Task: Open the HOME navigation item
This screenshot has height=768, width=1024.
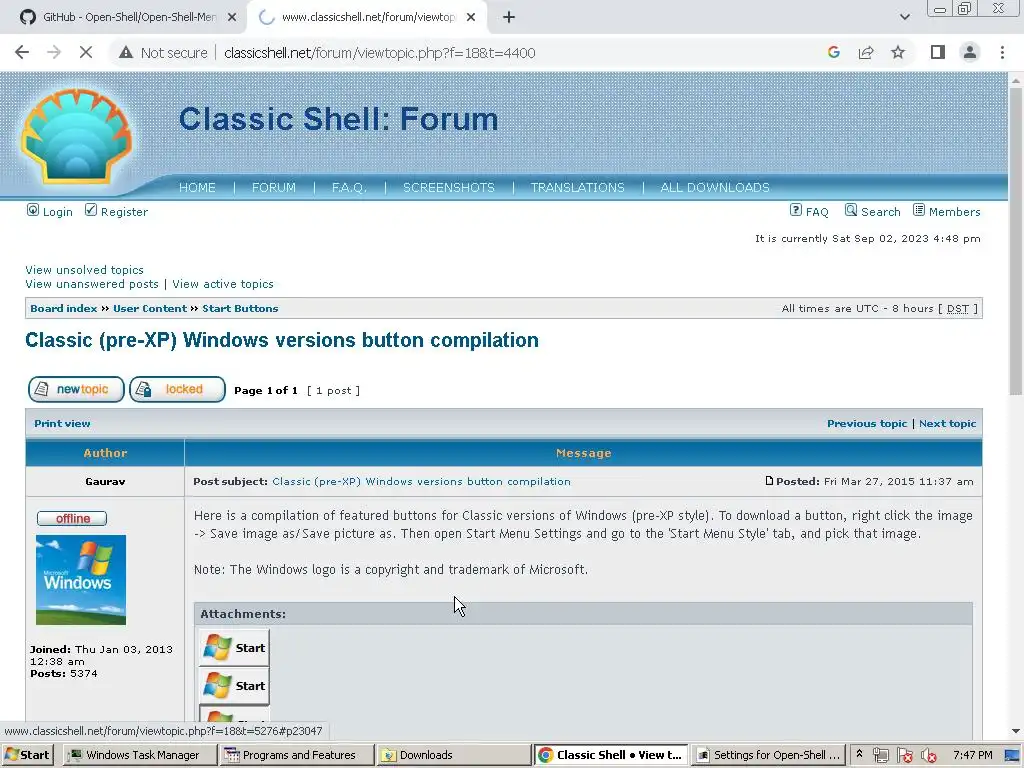Action: [197, 187]
